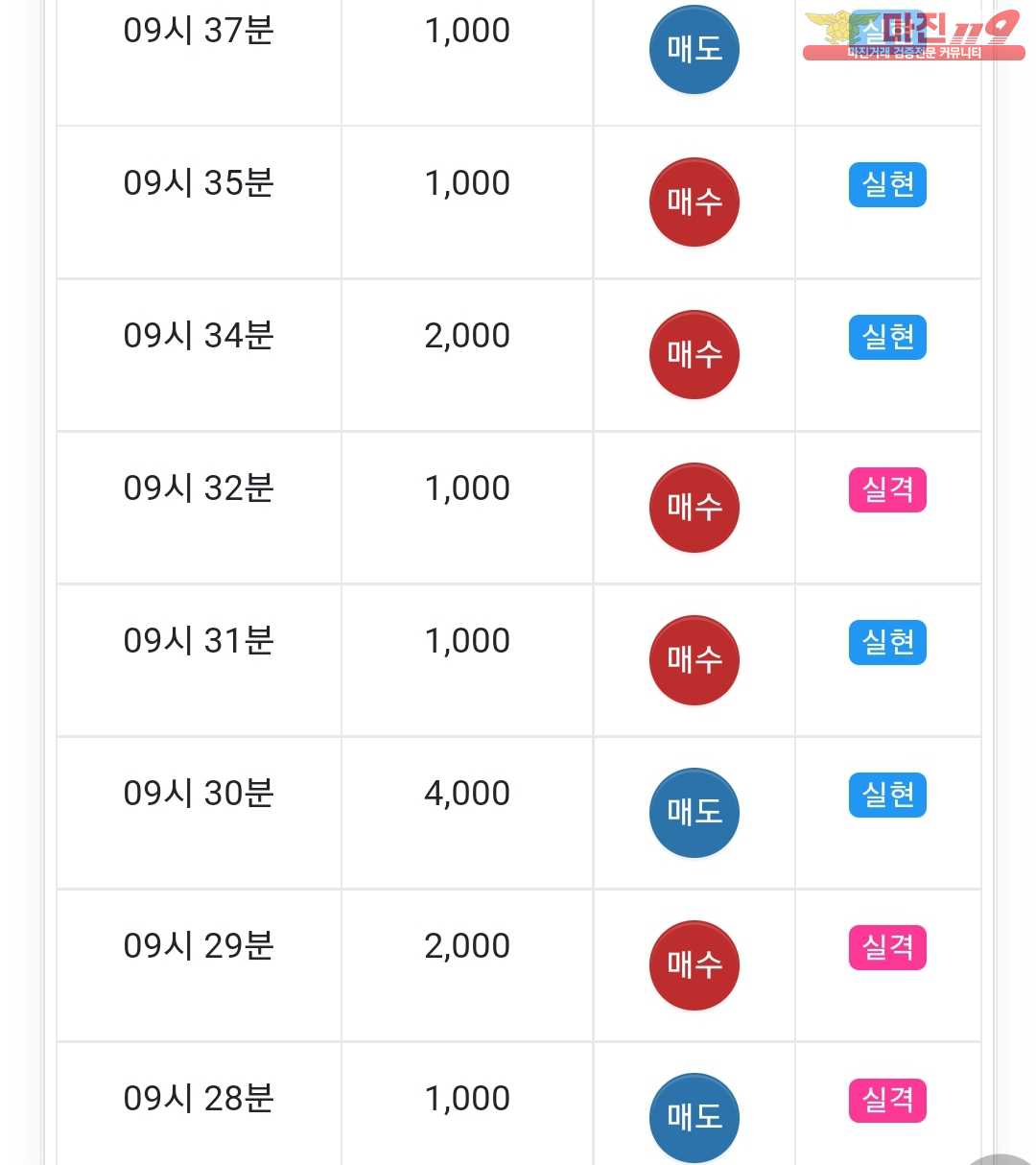Screen dimensions: 1036x1165
Task: Tap the blue 매도 circle at 09시 28분
Action: click(x=695, y=1117)
